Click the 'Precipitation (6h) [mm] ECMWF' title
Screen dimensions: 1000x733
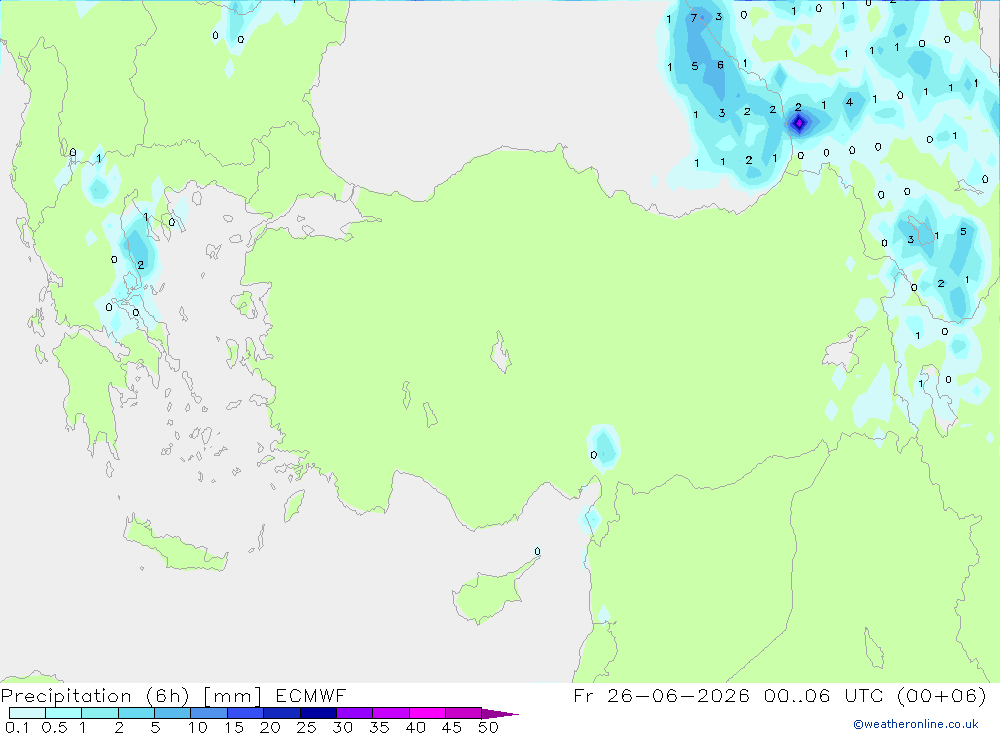[x=173, y=695]
